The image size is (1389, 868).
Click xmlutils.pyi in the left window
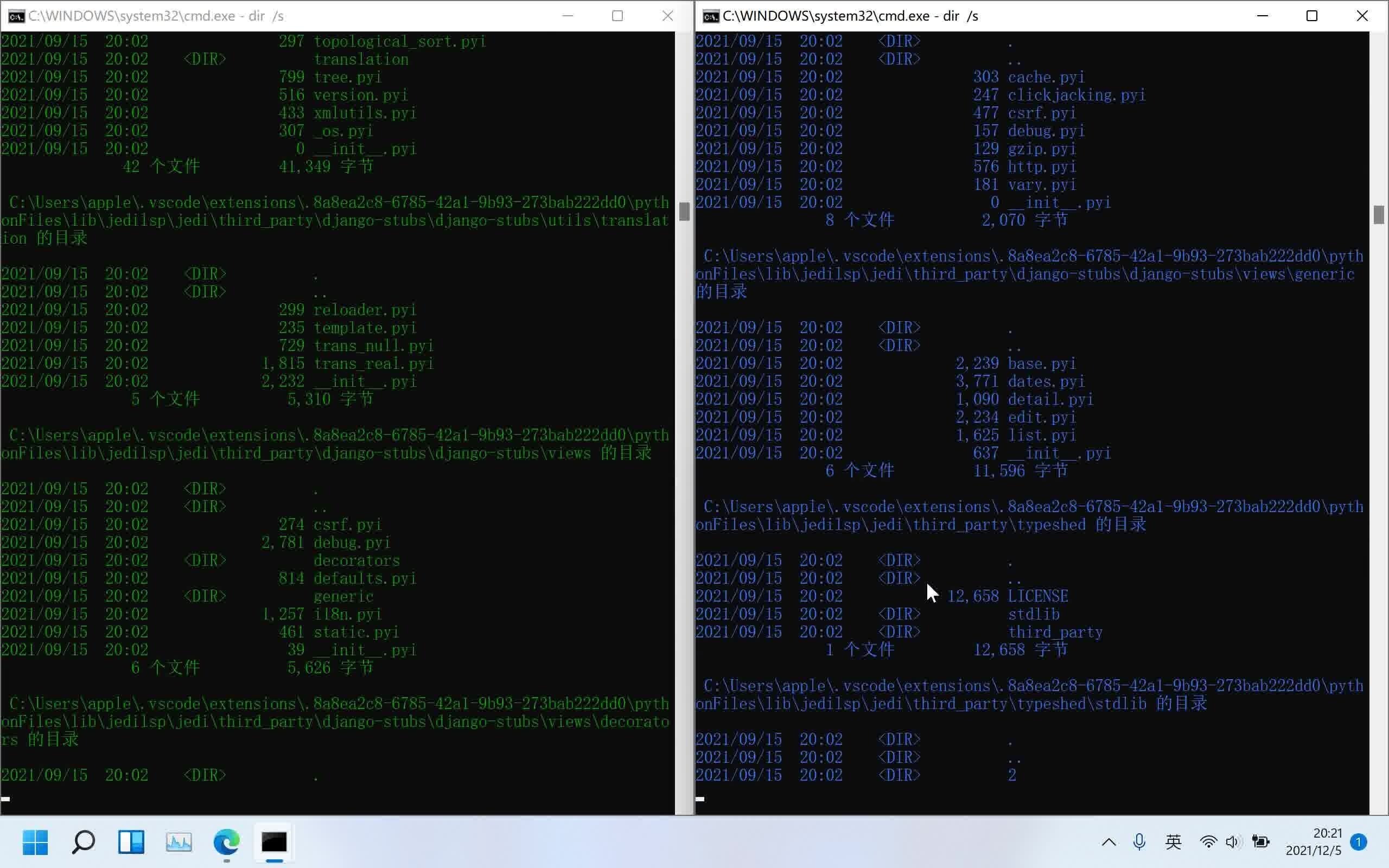click(x=365, y=112)
